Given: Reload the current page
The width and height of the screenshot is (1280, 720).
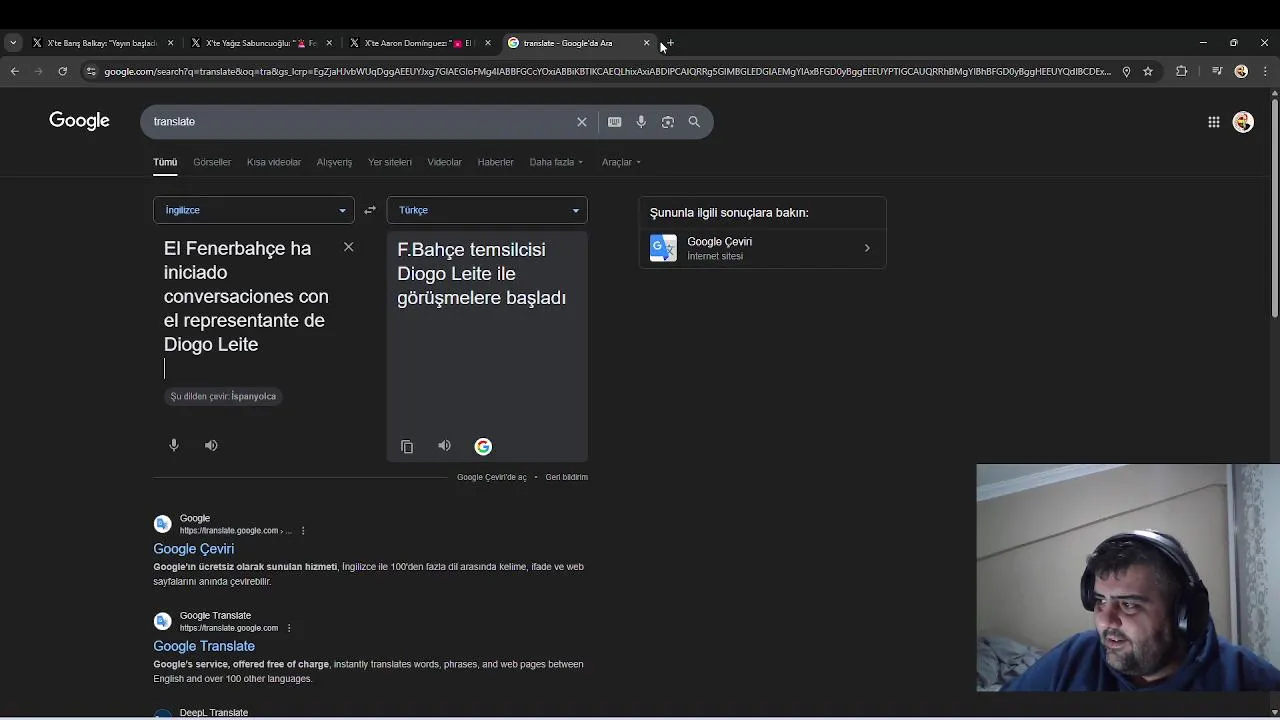Looking at the screenshot, I should [x=62, y=71].
